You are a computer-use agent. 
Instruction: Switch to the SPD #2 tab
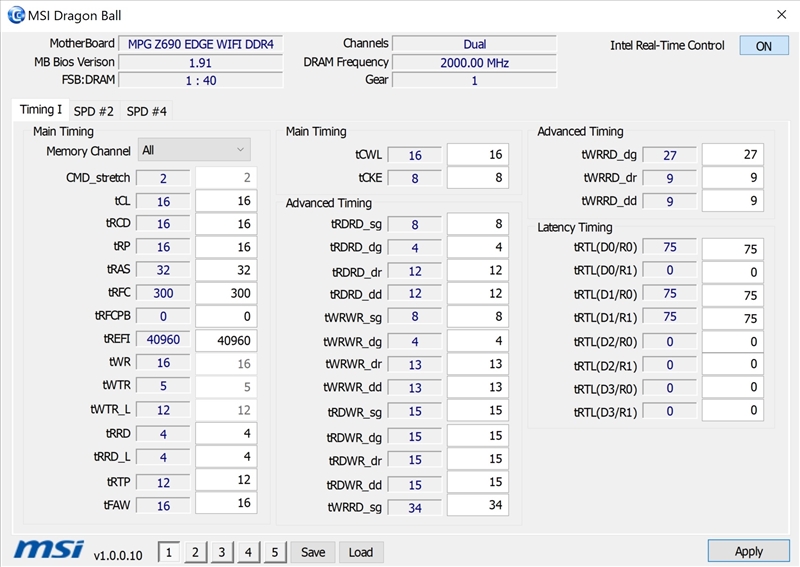(93, 111)
